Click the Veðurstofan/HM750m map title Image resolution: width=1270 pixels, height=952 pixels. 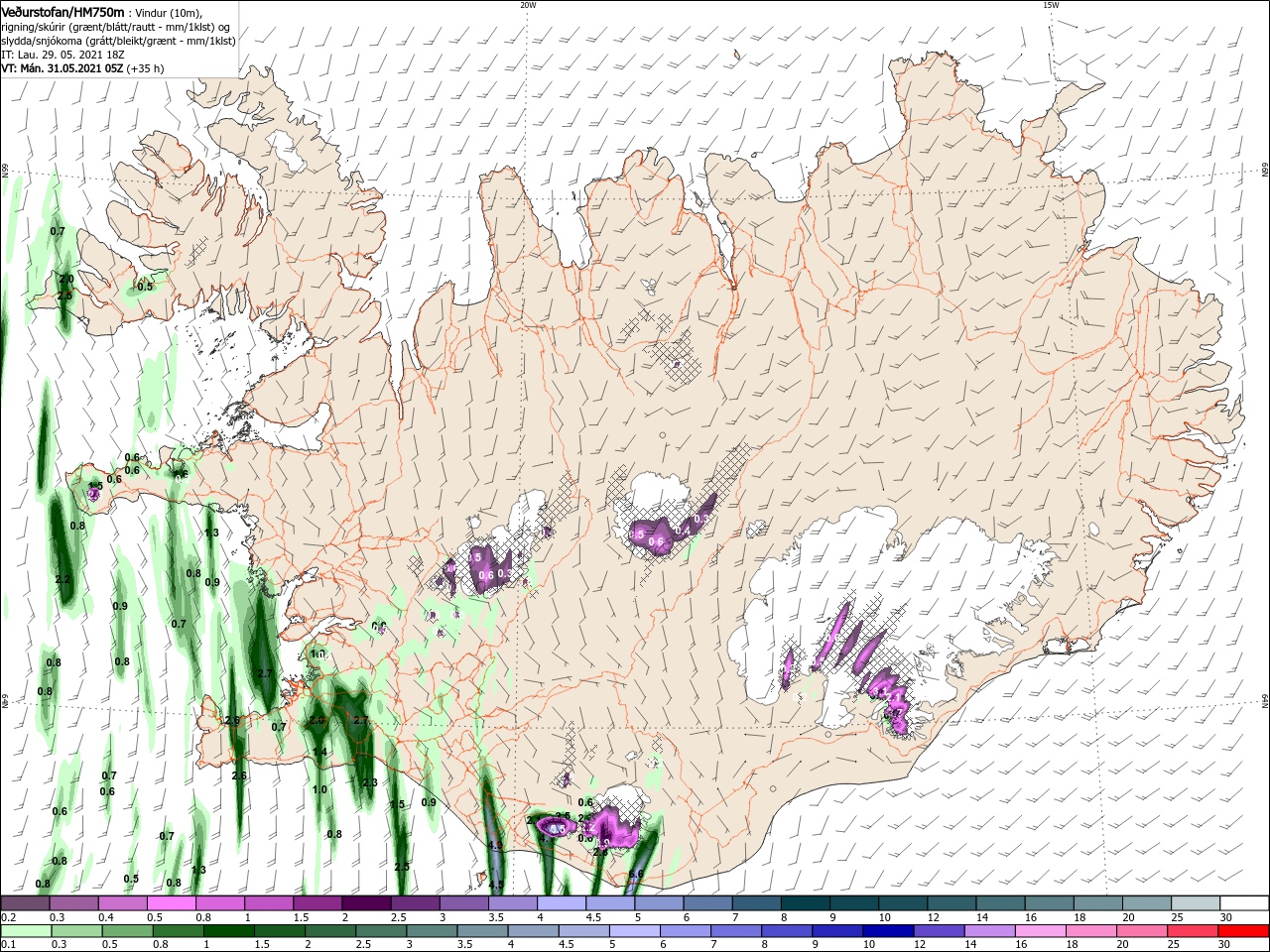click(63, 11)
